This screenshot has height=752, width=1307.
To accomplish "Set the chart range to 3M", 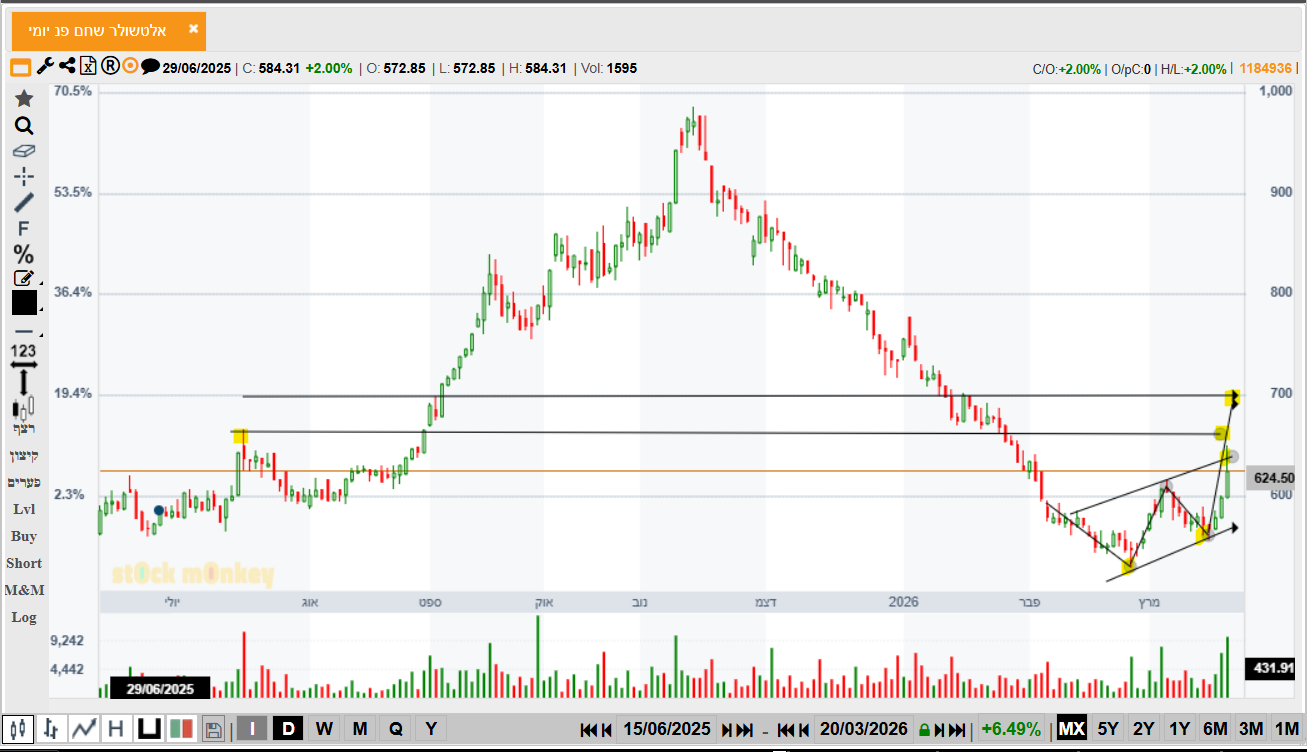I will click(x=1251, y=729).
